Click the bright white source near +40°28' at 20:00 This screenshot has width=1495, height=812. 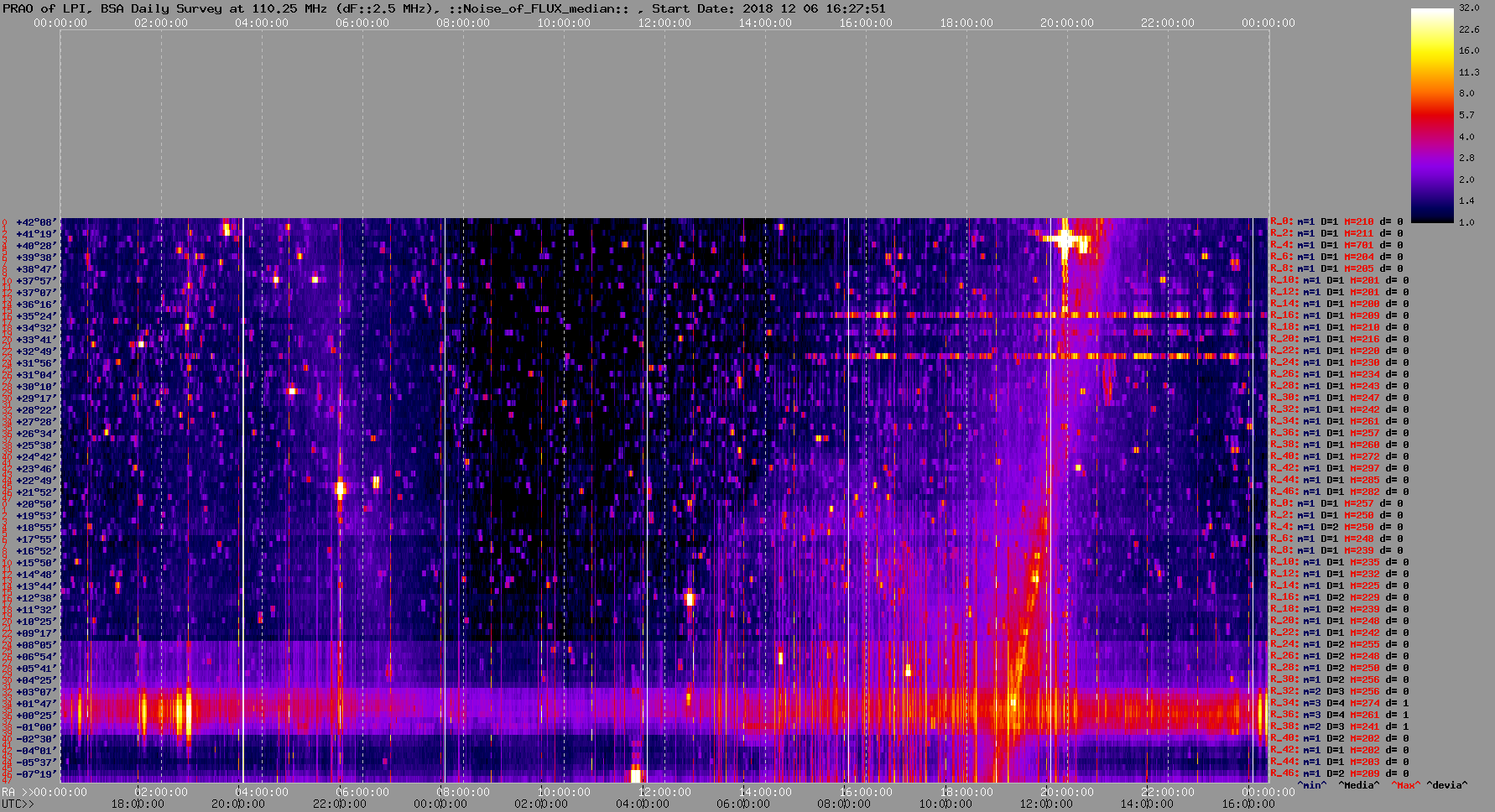point(1065,239)
